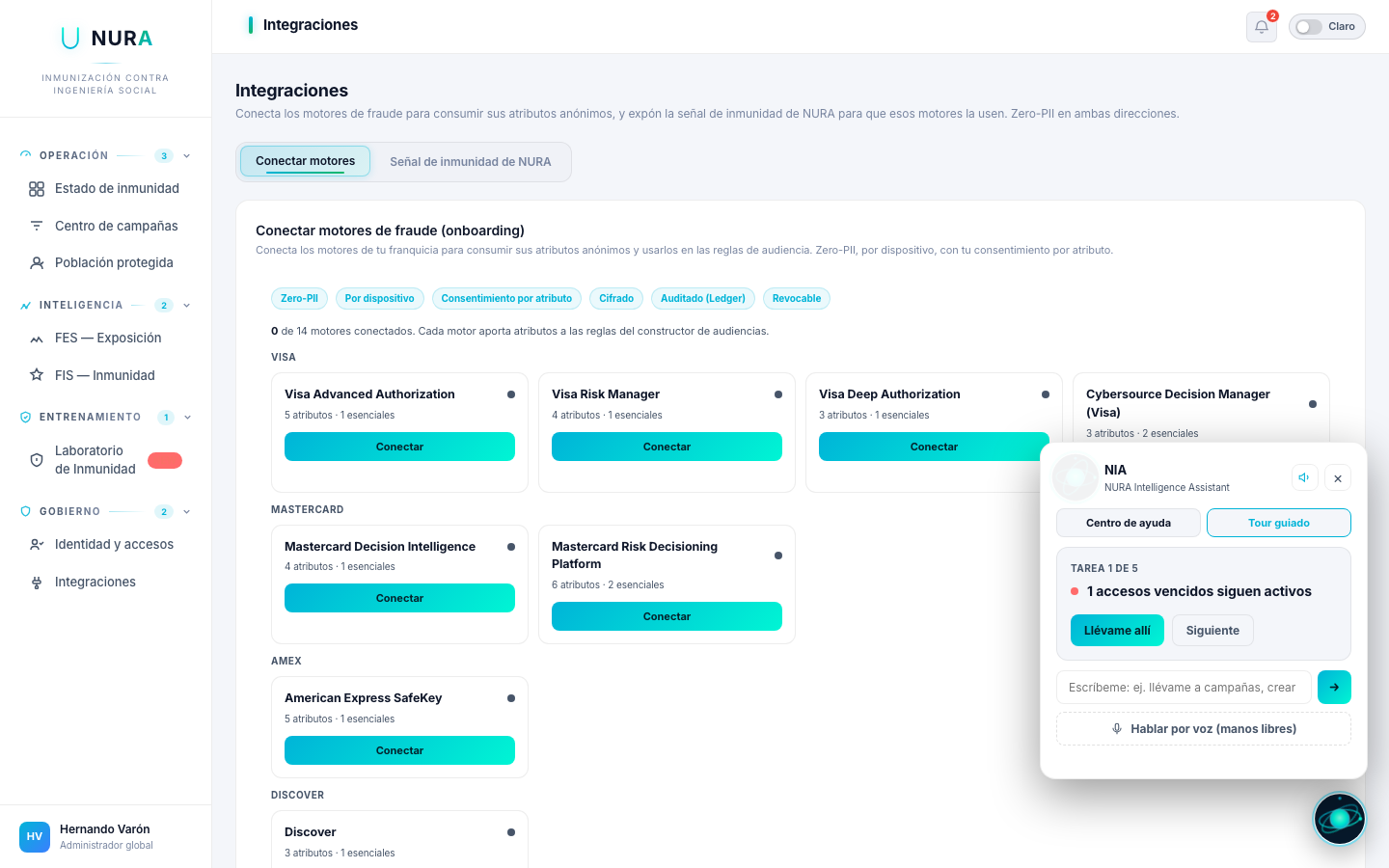Click status dot on Discover card

coord(511,832)
